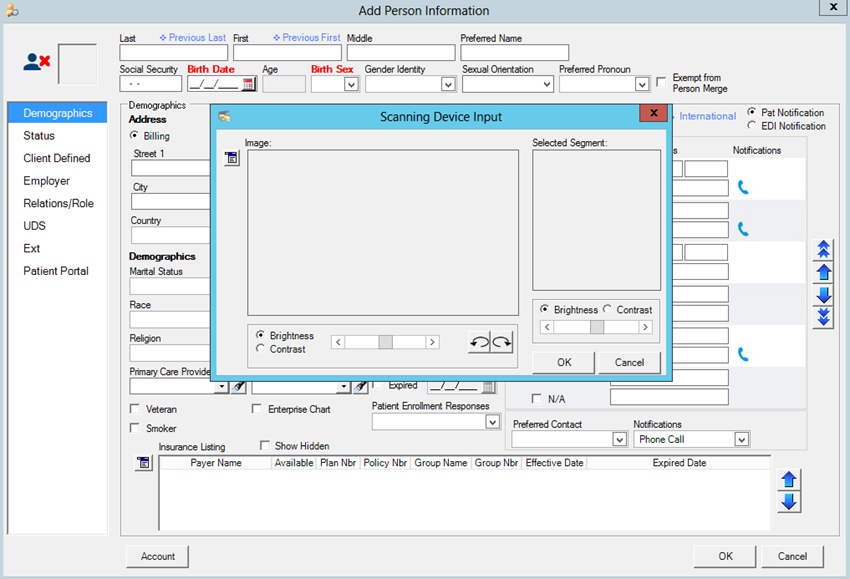Select Contrast radio under the Image panel
The image size is (850, 579).
260,349
